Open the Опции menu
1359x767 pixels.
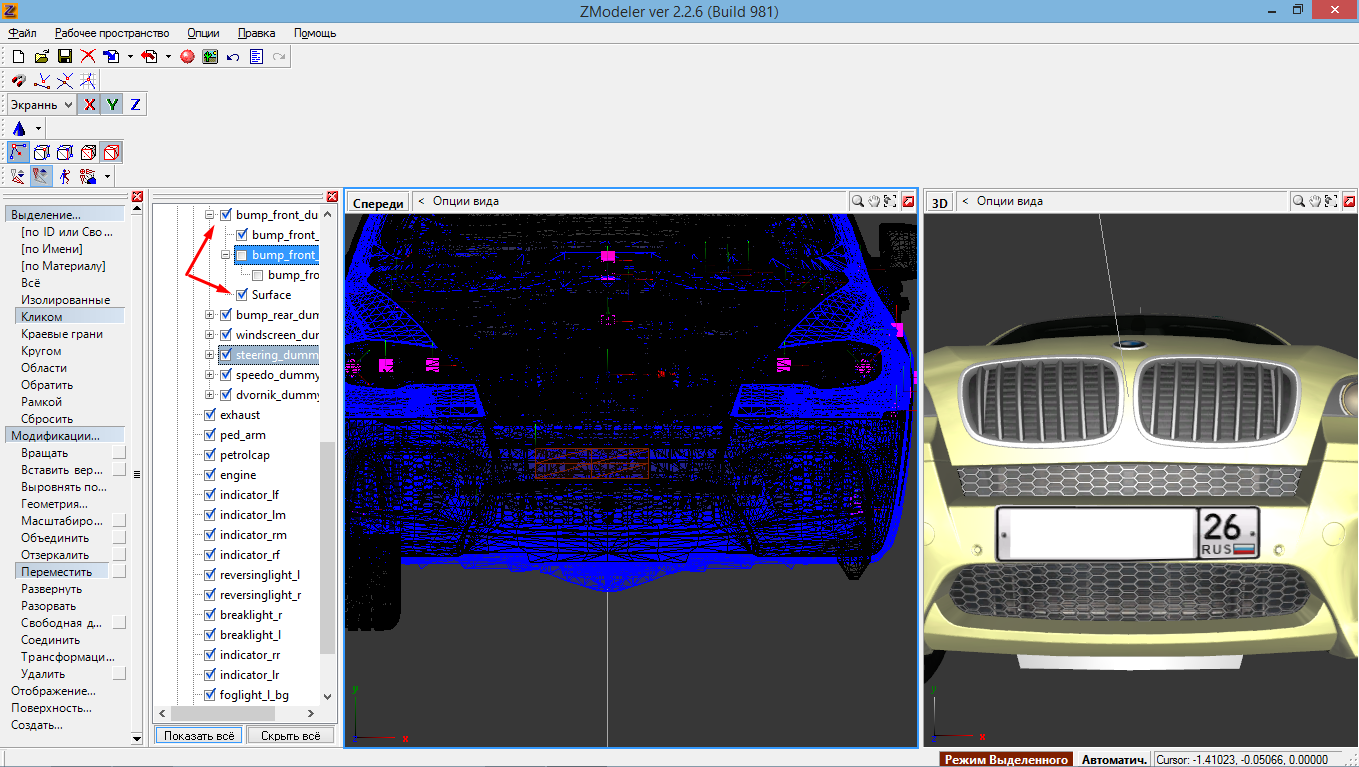pos(203,33)
